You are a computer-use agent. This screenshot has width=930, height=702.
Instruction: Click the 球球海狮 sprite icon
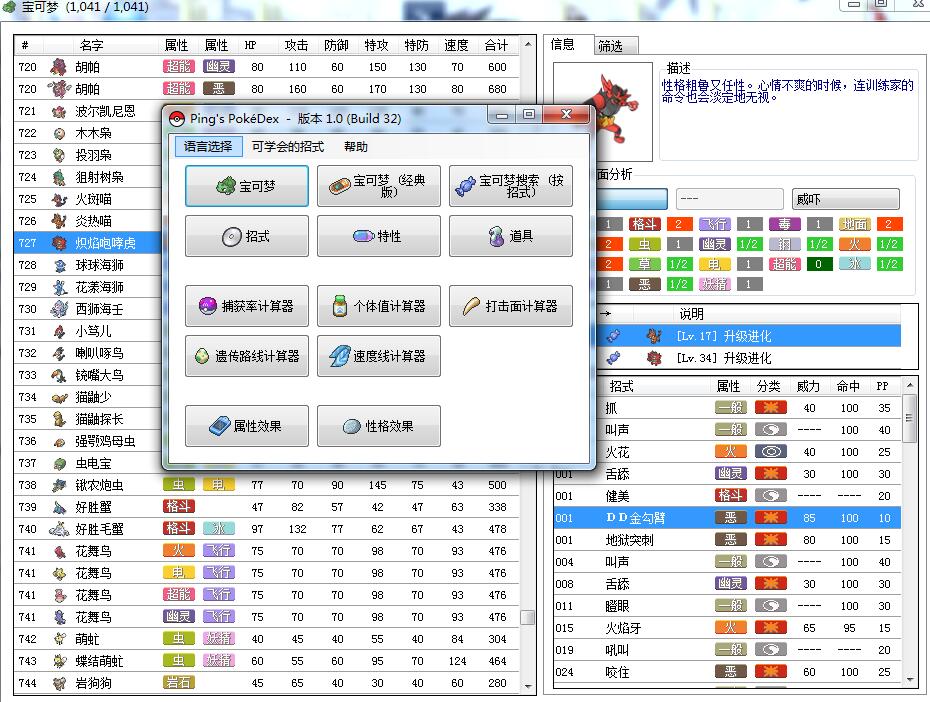[x=59, y=265]
